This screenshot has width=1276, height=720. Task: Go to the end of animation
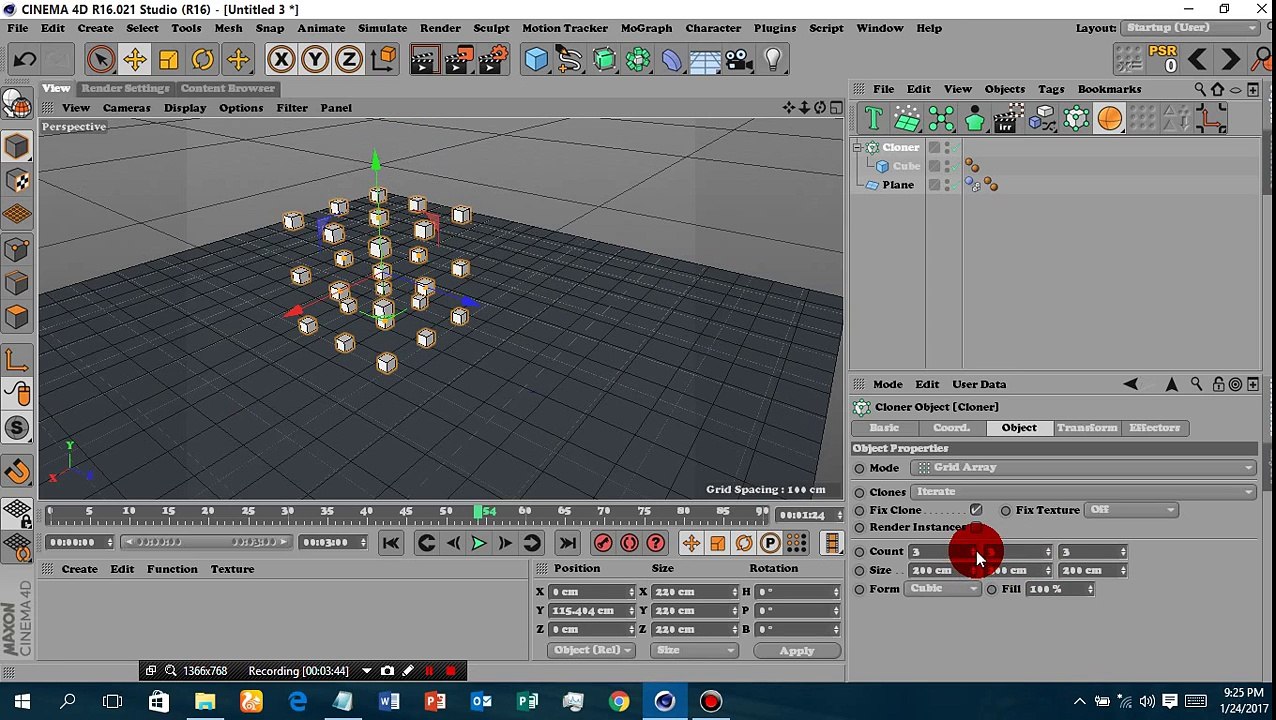(x=567, y=543)
